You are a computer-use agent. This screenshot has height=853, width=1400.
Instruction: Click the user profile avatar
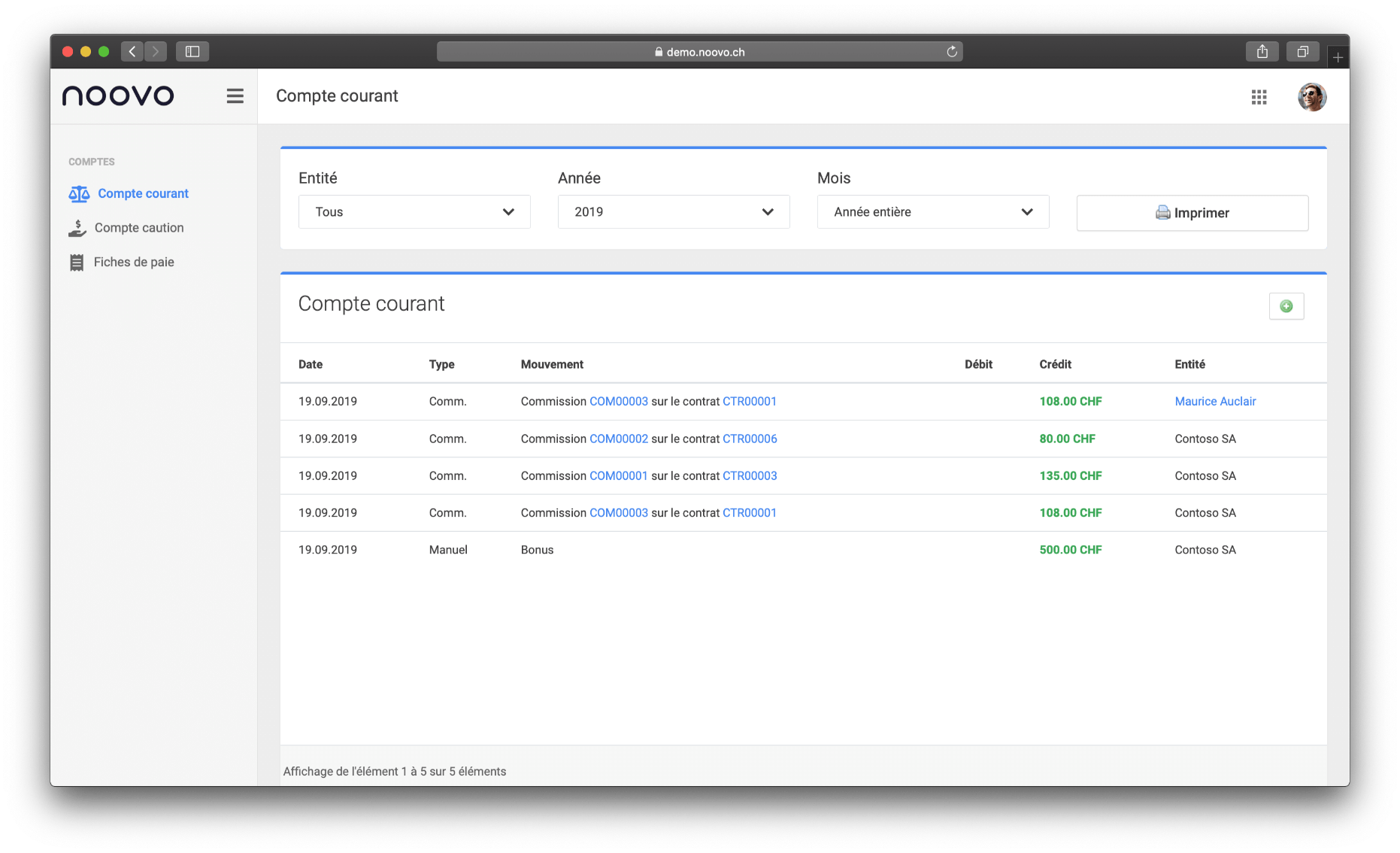1311,97
